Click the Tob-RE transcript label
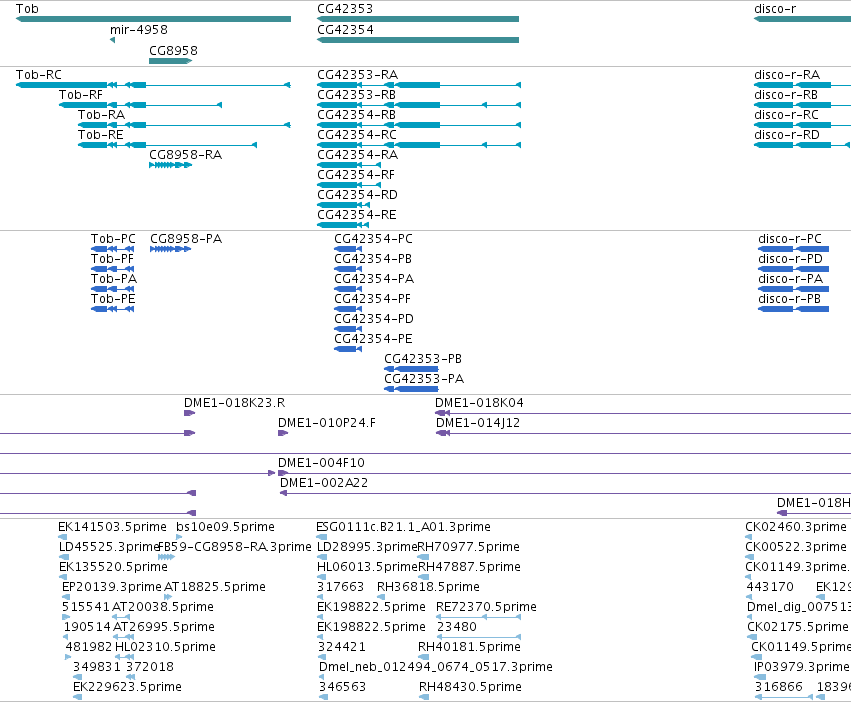 (100, 135)
